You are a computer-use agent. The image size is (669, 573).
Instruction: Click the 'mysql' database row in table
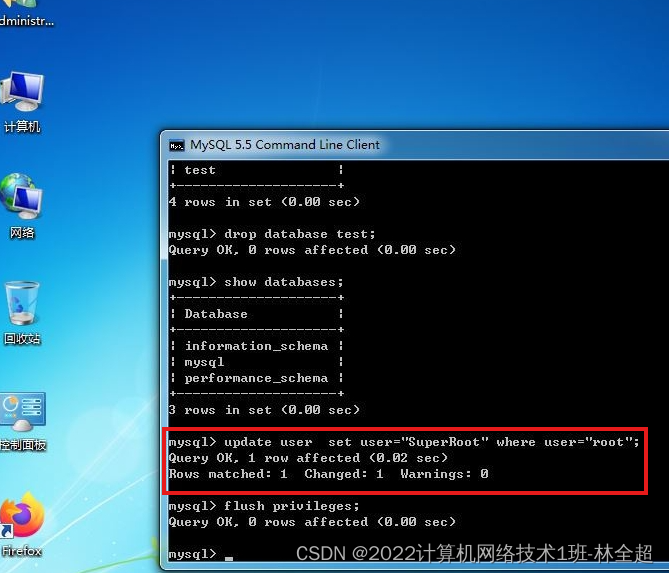(x=256, y=362)
